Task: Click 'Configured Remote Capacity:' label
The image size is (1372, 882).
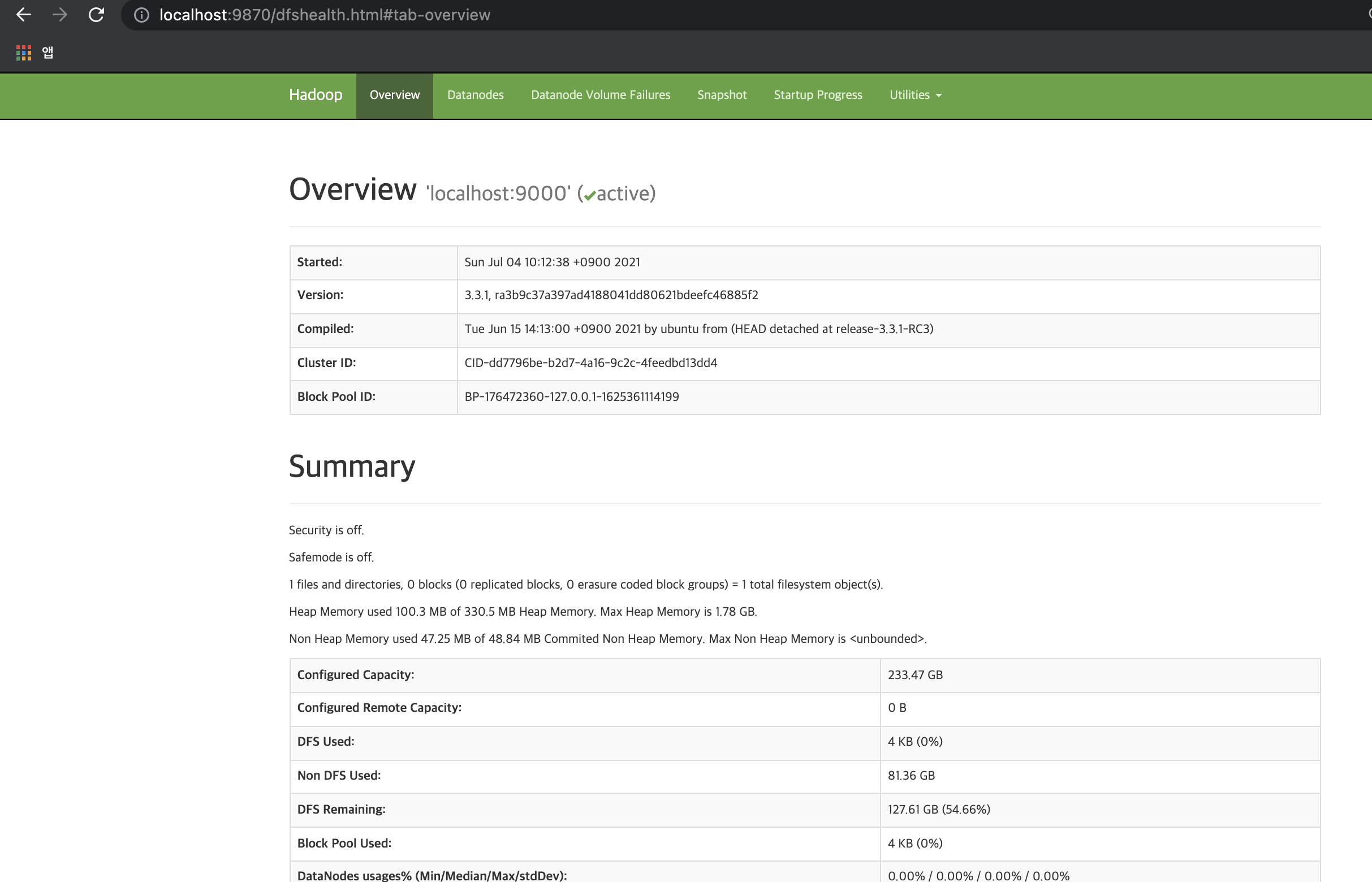Action: pos(379,708)
